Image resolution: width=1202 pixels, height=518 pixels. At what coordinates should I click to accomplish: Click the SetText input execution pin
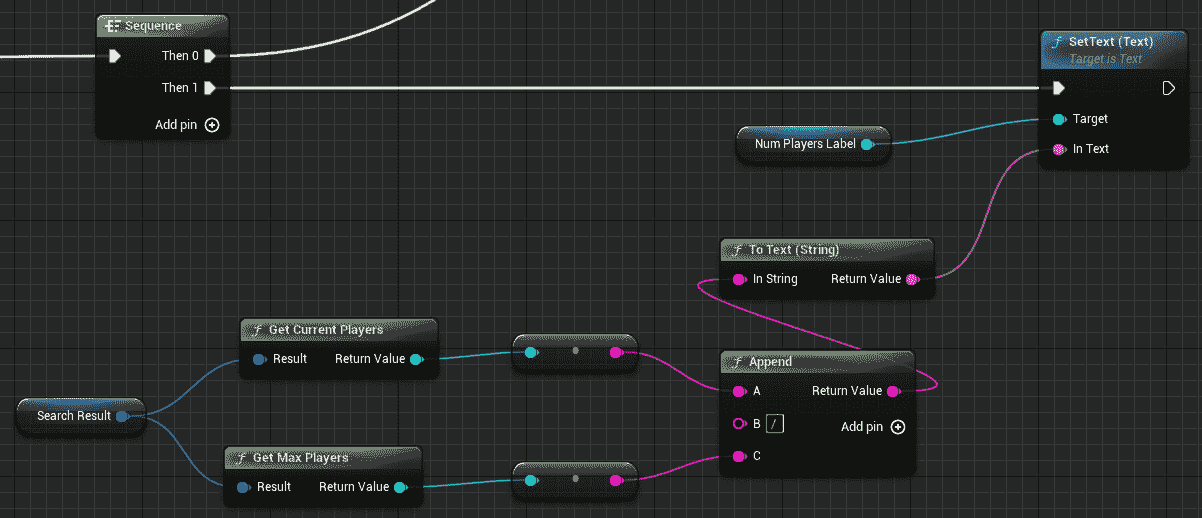click(x=1059, y=88)
